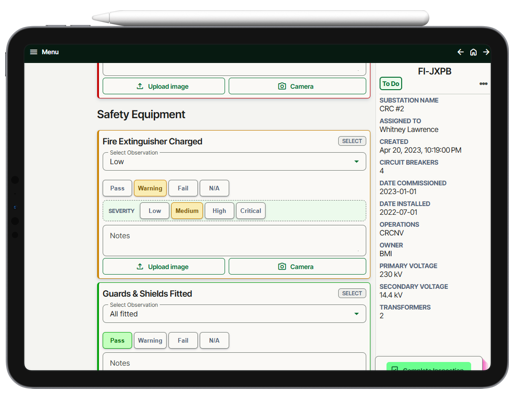Click the Fire Extinguisher dropdown arrow
The height and width of the screenshot is (408, 512).
point(356,162)
